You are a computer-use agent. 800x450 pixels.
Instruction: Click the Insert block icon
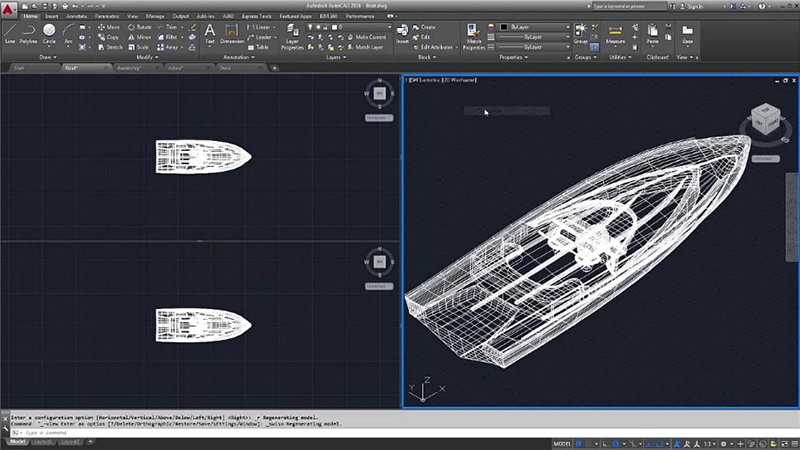click(x=402, y=34)
